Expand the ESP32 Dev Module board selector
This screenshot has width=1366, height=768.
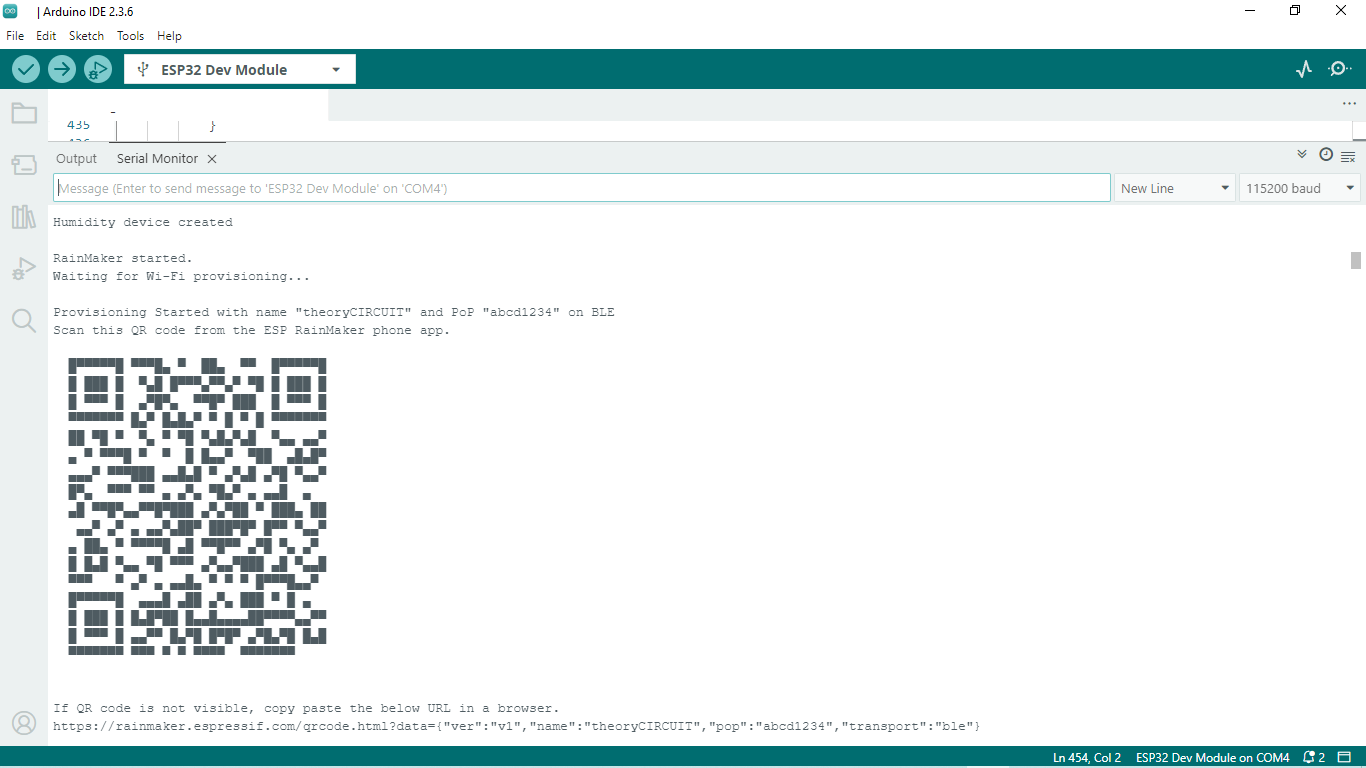coord(240,69)
